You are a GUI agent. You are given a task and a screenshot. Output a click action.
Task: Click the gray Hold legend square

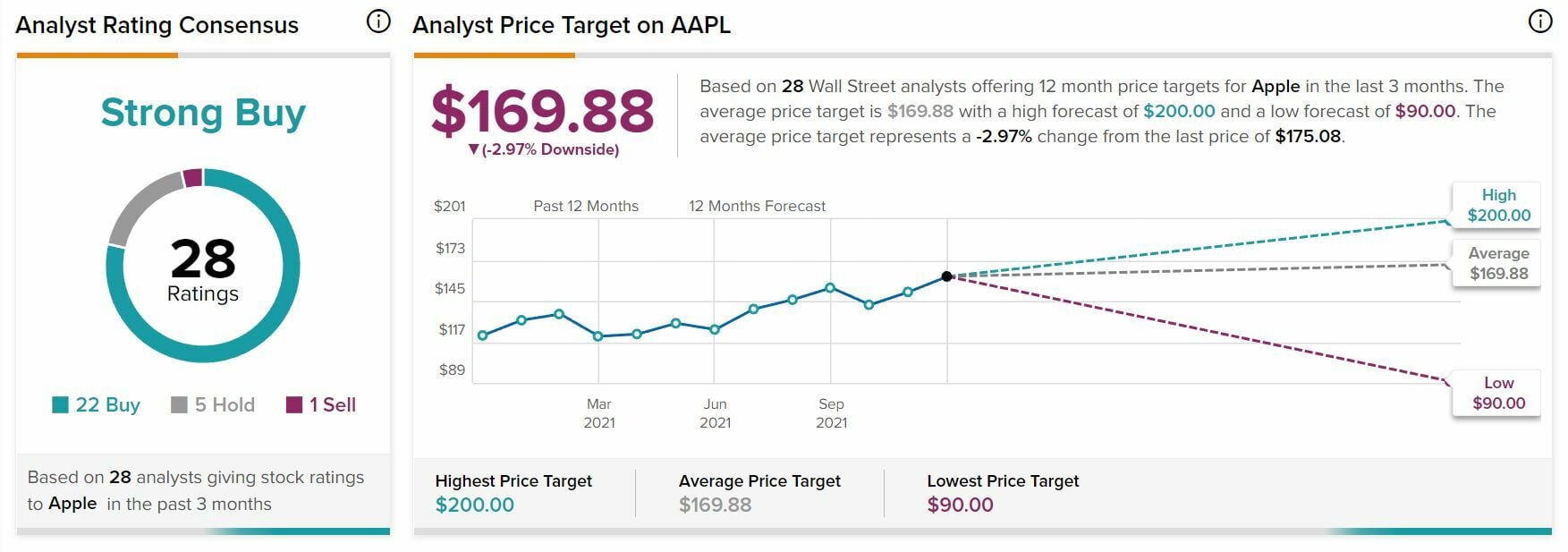[179, 405]
